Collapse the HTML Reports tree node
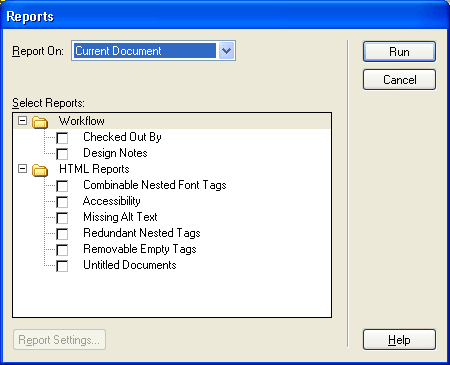The image size is (450, 365). 22,169
